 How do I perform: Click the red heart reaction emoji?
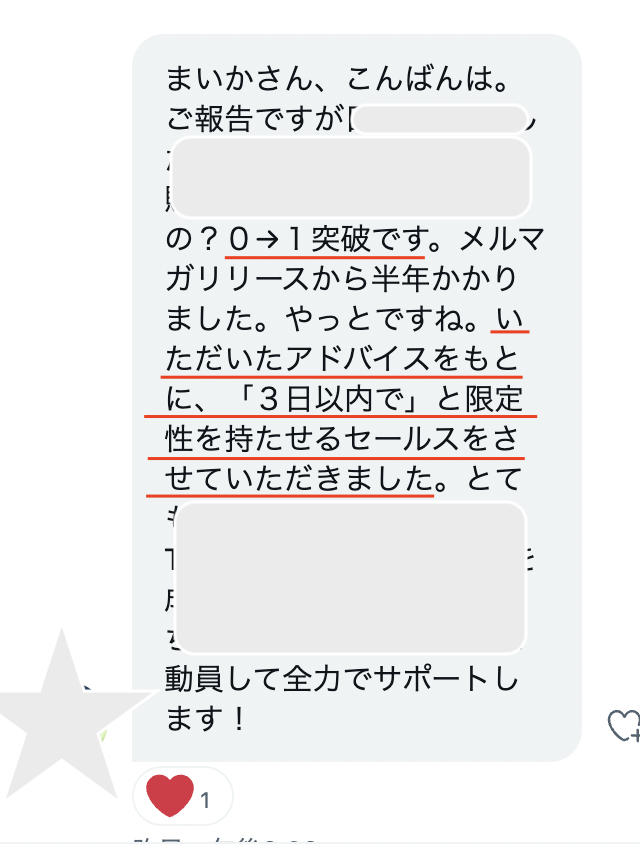(x=170, y=795)
